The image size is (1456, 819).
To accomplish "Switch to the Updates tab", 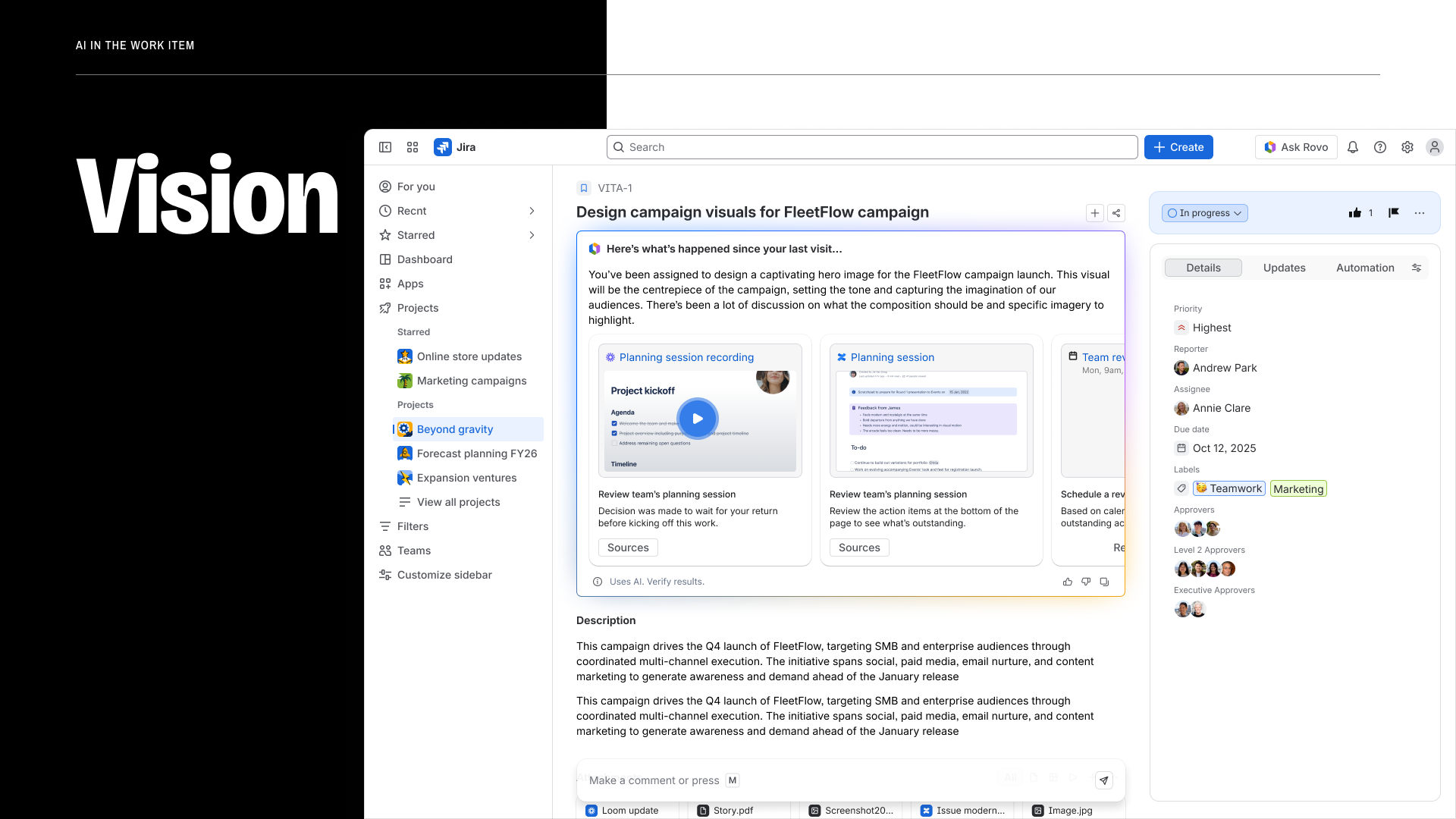I will tap(1285, 268).
